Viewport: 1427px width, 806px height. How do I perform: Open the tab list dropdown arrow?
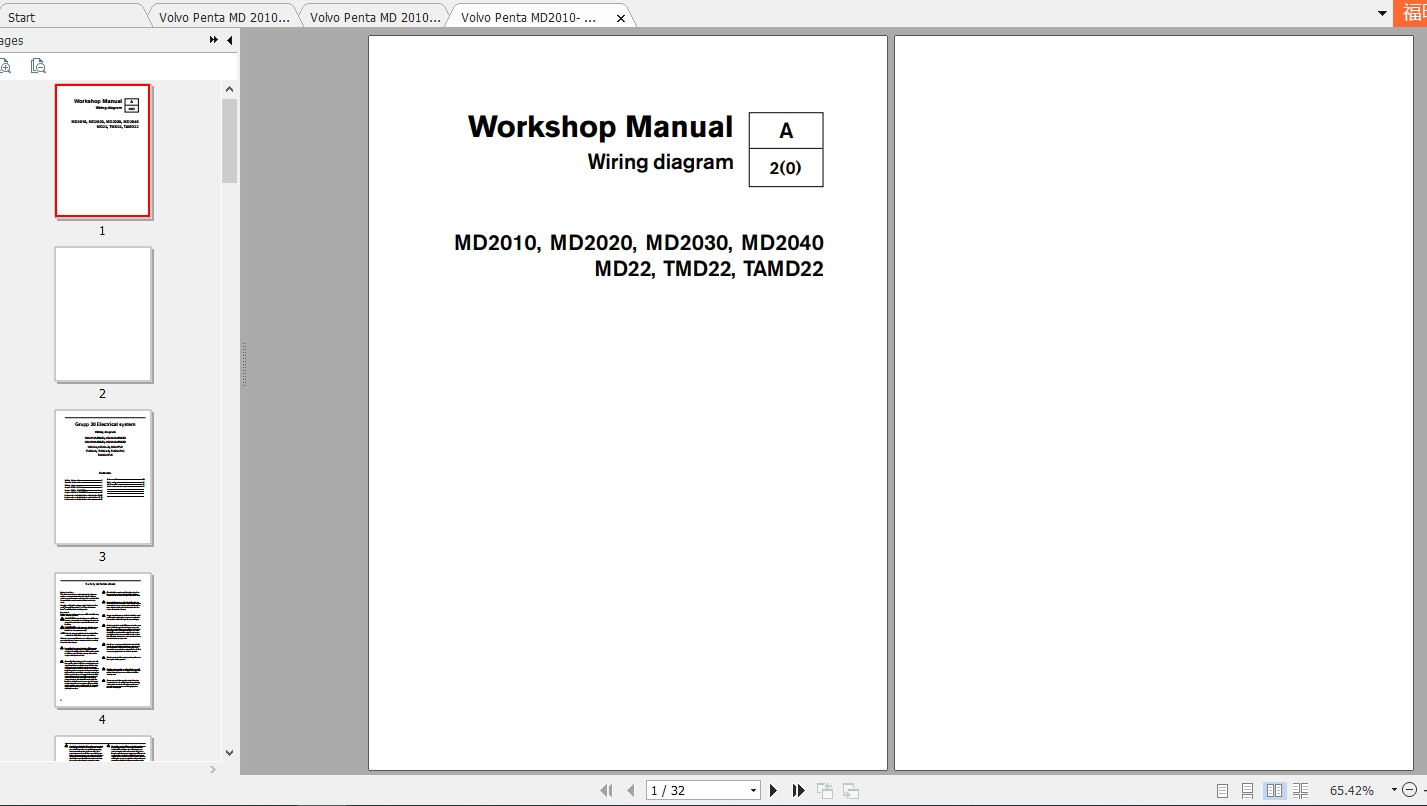pyautogui.click(x=1383, y=14)
